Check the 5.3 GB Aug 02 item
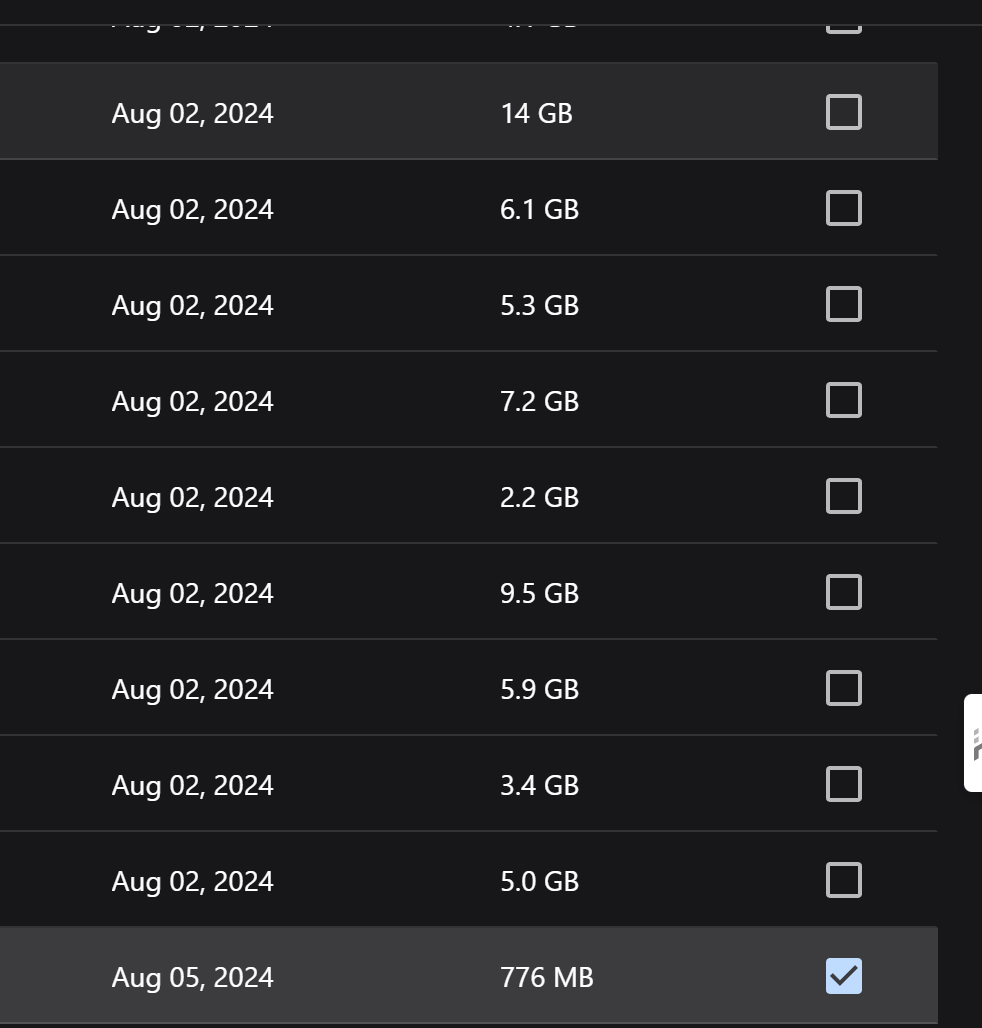Screen dimensions: 982x1028 pyautogui.click(x=843, y=304)
